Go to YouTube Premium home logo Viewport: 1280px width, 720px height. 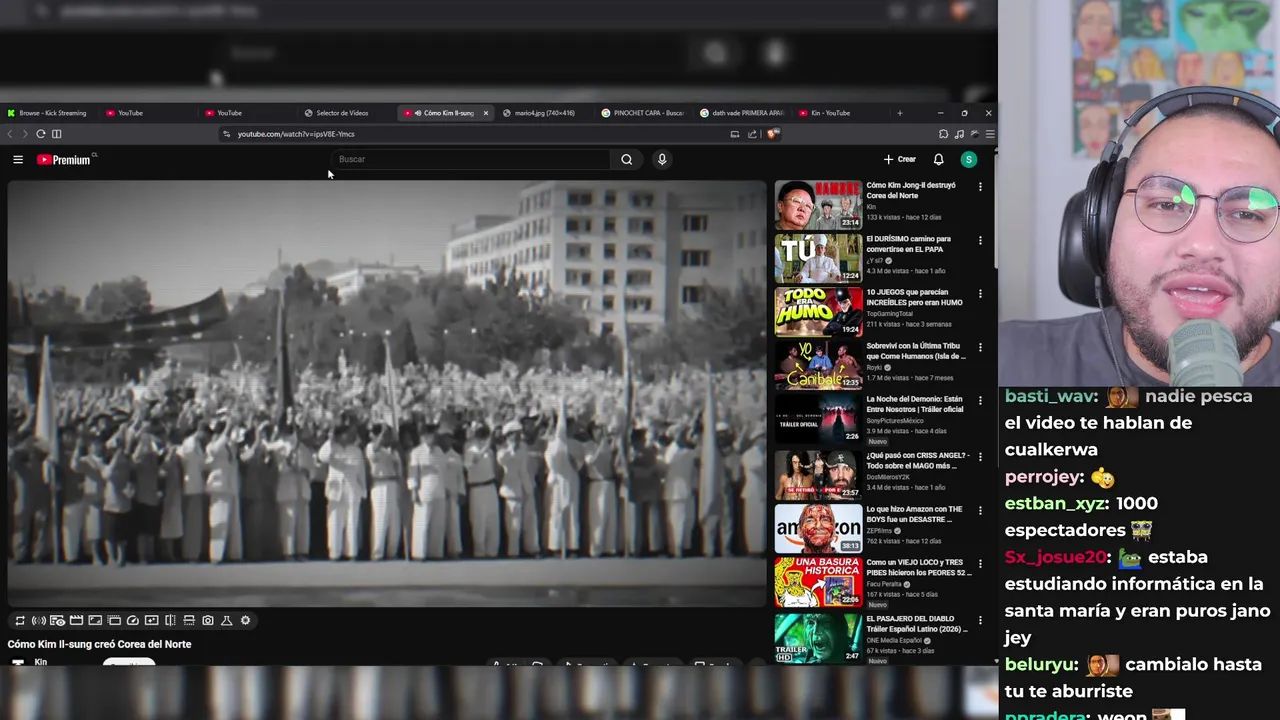[64, 159]
